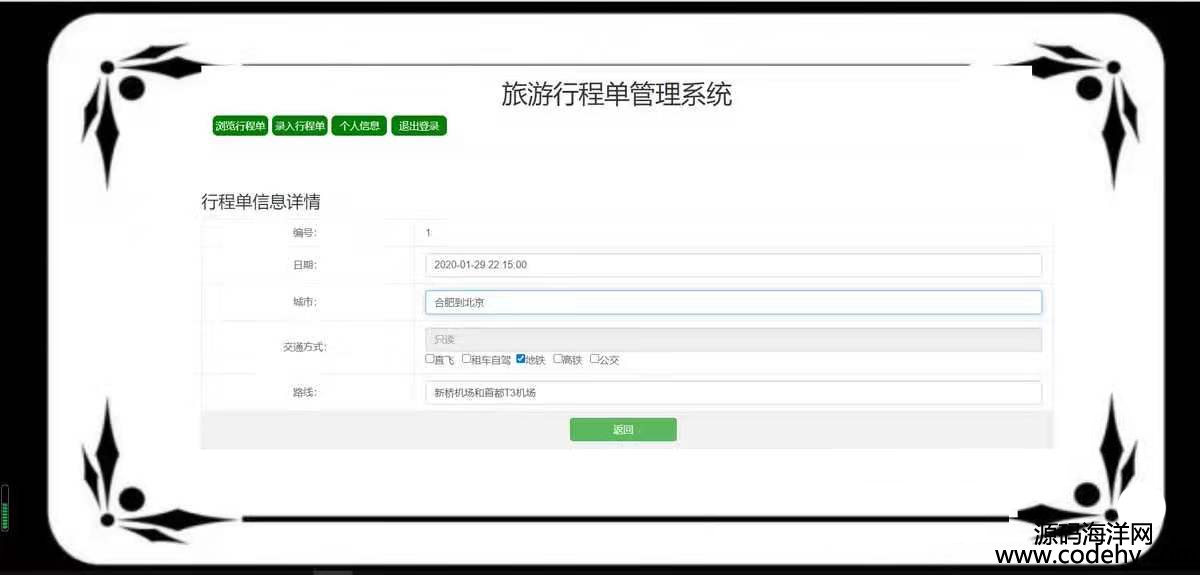Check the 租车自驾 option
This screenshot has height=575, width=1200.
click(466, 359)
